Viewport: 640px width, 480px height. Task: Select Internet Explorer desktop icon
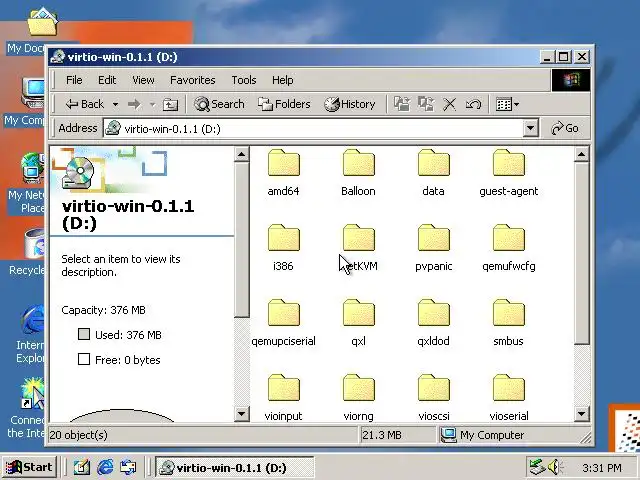pyautogui.click(x=30, y=333)
